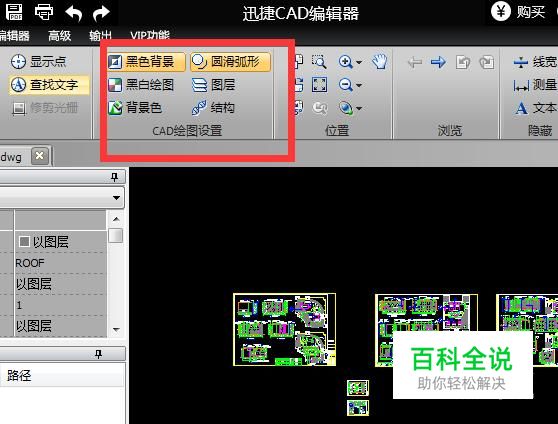This screenshot has height=424, width=558.
Task: Toggle the 结构 structure panel
Action: [213, 108]
